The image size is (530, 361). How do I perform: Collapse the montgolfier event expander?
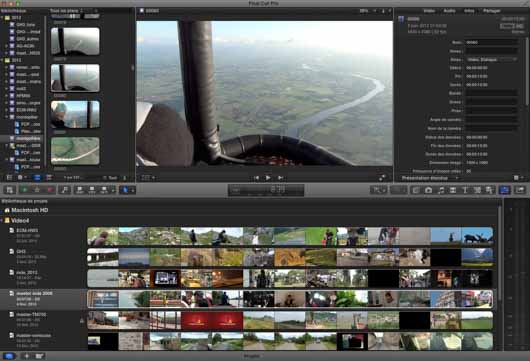point(6,117)
